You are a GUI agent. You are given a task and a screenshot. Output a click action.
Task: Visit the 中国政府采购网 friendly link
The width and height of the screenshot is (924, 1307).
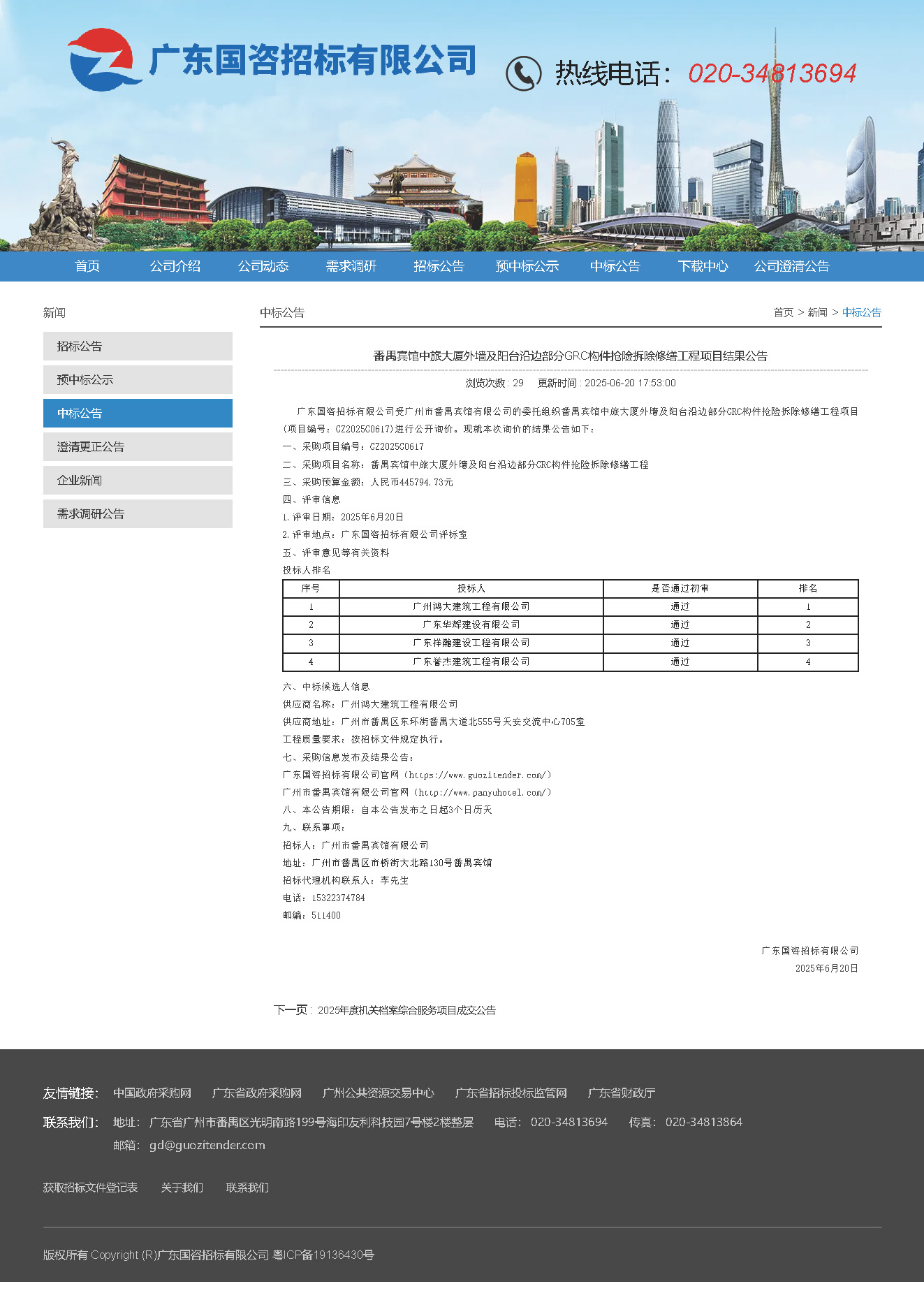tap(152, 1093)
